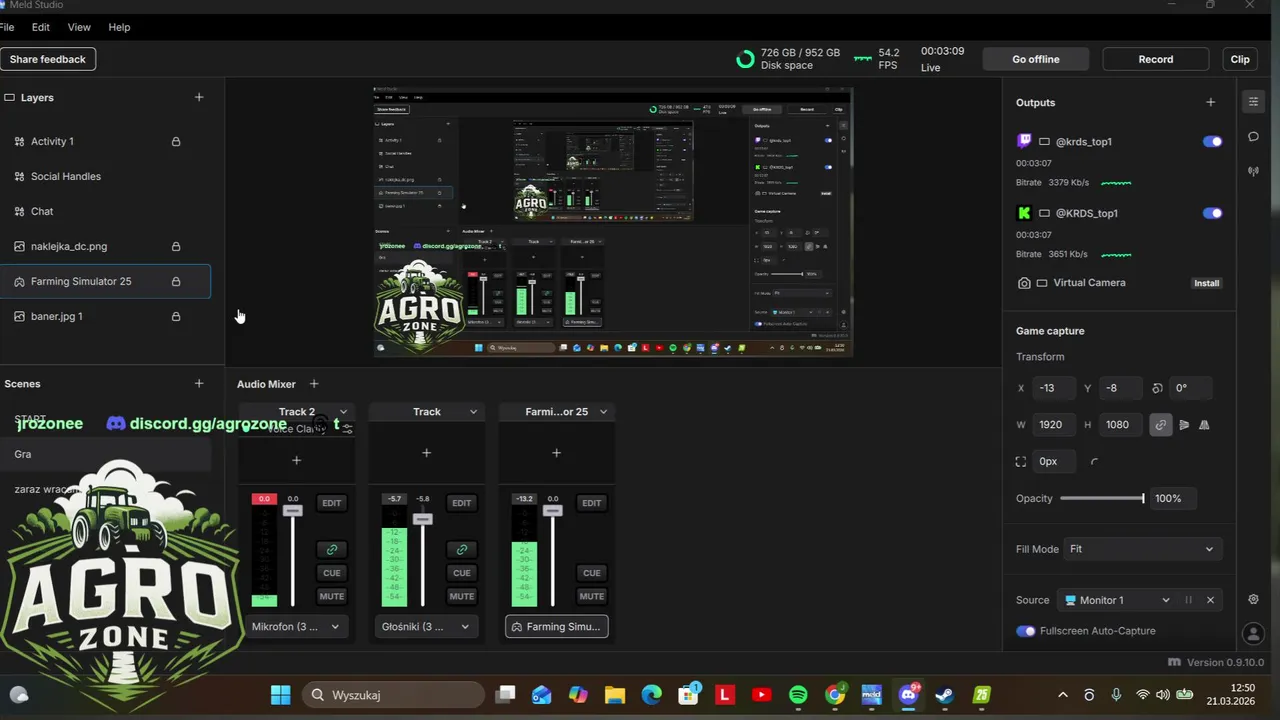Open the user account avatar icon
Image resolution: width=1280 pixels, height=720 pixels.
point(1253,634)
